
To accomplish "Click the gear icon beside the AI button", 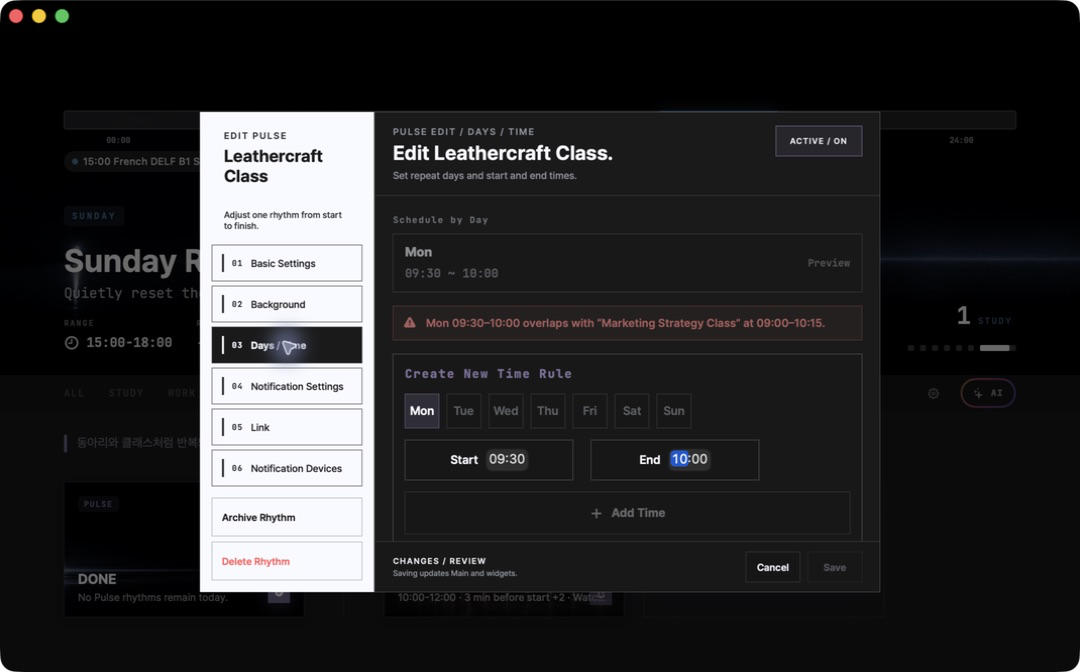I will click(x=933, y=393).
